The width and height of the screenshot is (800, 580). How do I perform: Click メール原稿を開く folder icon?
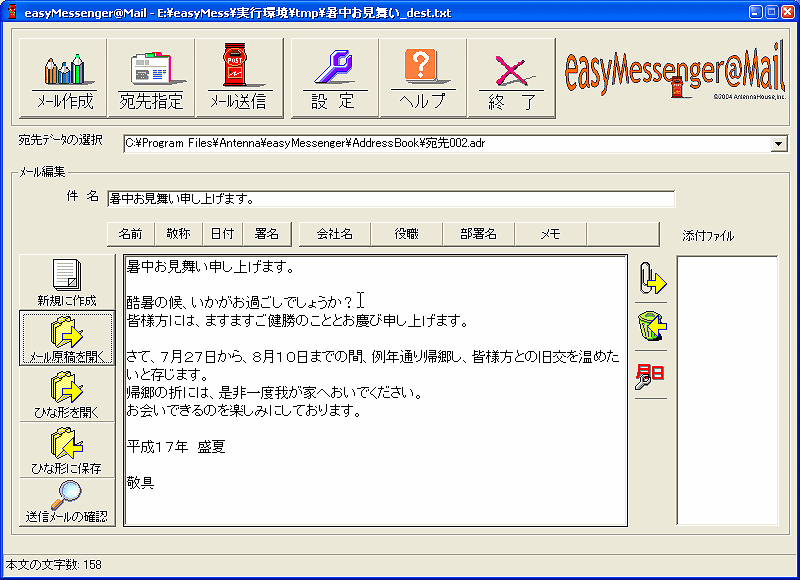pos(67,338)
